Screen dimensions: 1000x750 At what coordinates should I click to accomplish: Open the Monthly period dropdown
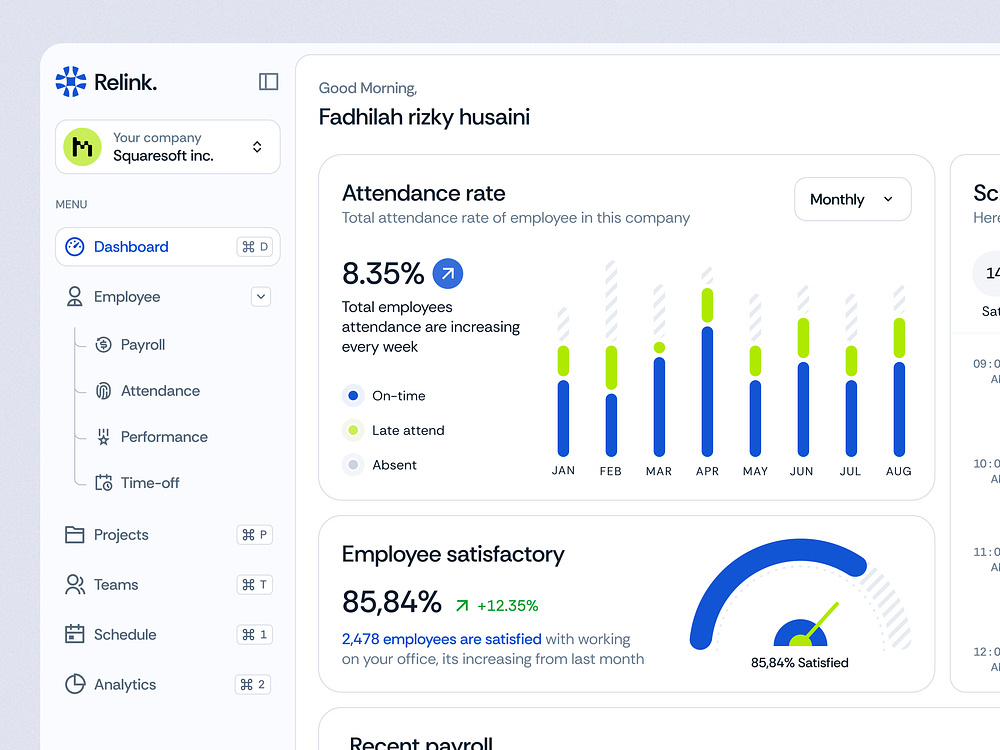point(852,199)
